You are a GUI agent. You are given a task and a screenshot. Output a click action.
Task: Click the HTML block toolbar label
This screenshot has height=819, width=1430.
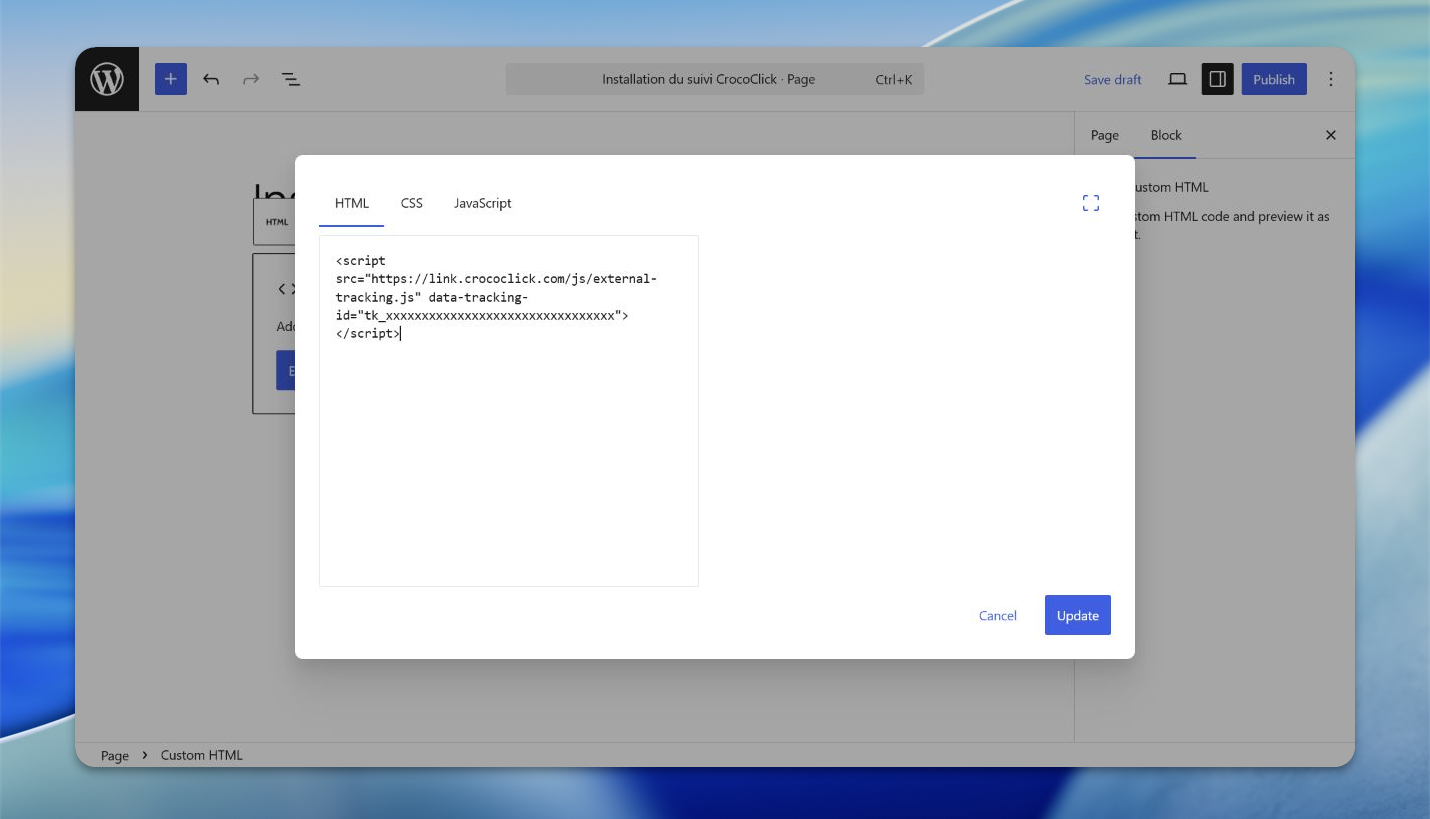pos(277,222)
